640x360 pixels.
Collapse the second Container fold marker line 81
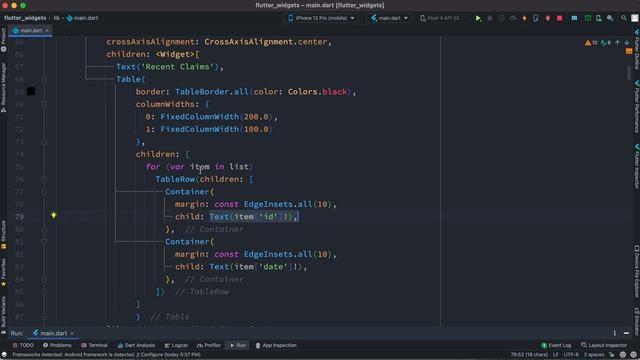44,242
